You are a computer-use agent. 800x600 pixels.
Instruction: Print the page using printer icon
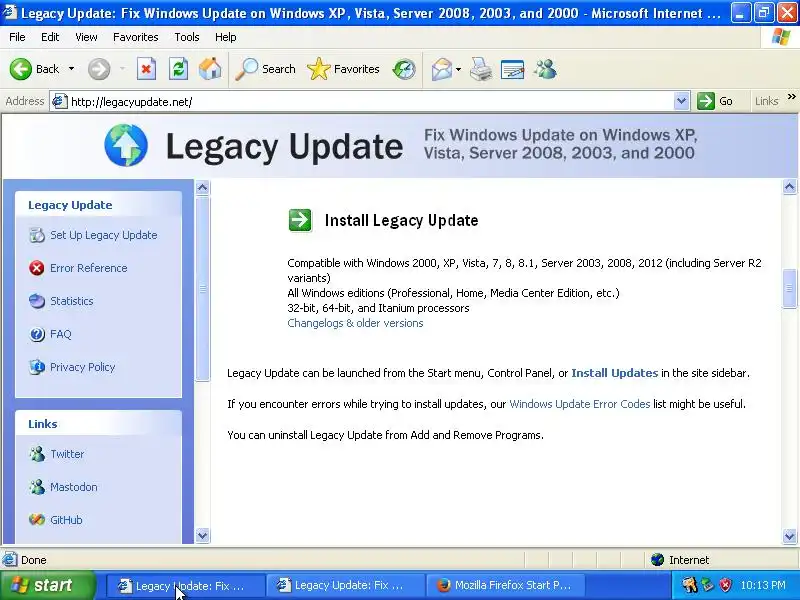pyautogui.click(x=481, y=69)
